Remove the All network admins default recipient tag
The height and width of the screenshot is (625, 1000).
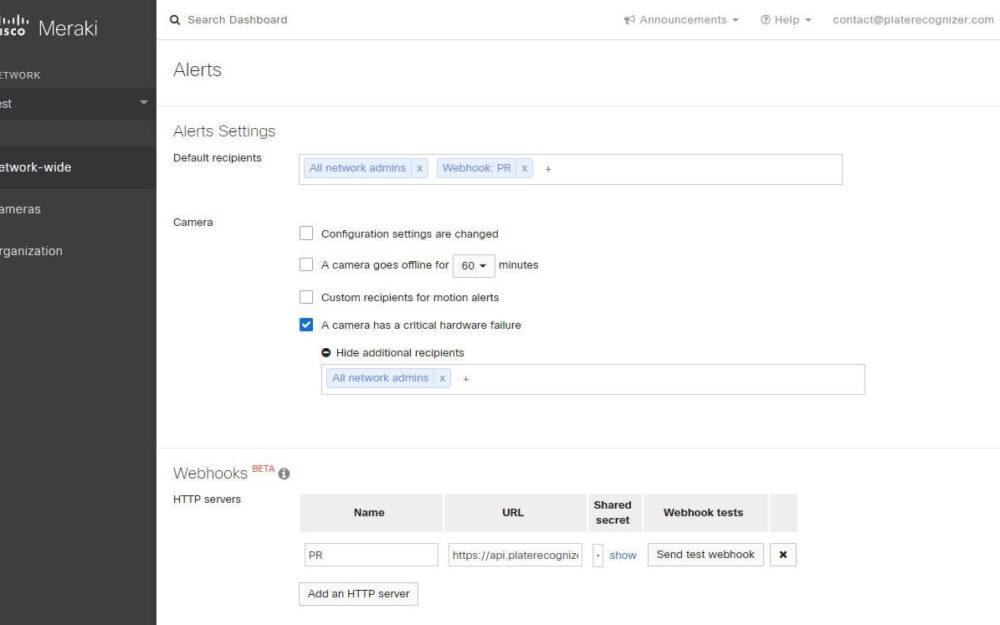click(x=420, y=168)
